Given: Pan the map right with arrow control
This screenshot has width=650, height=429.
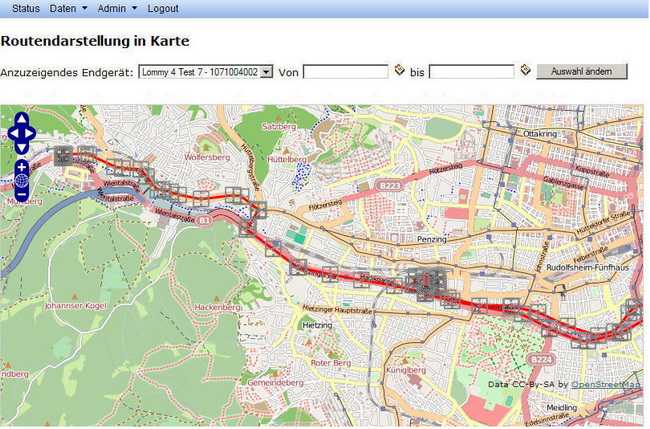Looking at the screenshot, I should [30, 133].
